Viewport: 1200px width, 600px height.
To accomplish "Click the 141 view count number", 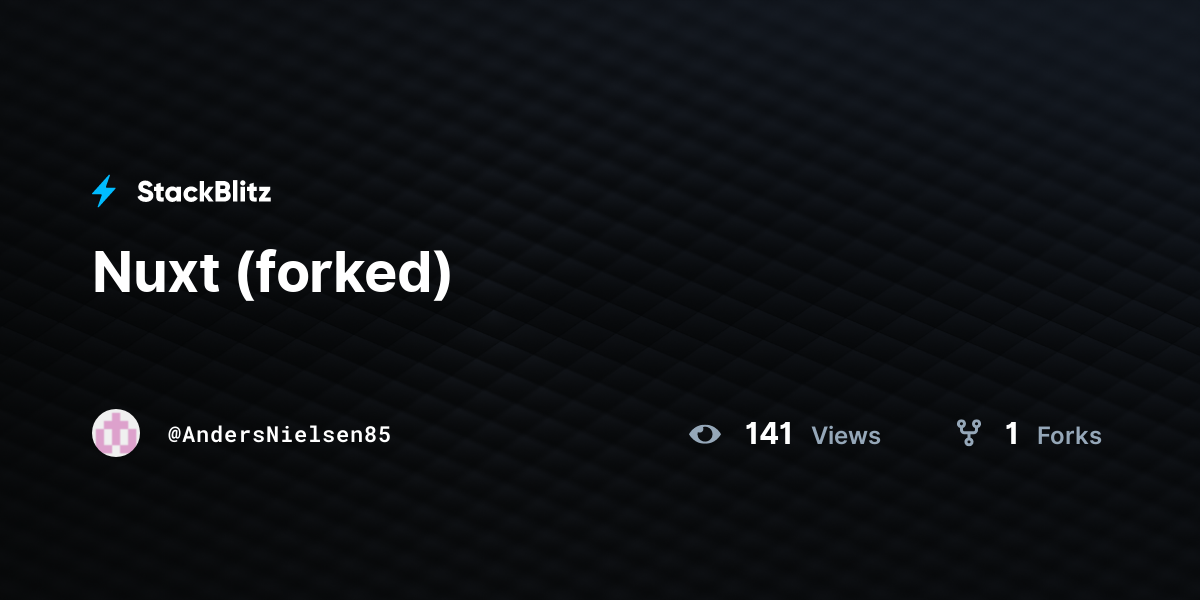I will pyautogui.click(x=769, y=434).
